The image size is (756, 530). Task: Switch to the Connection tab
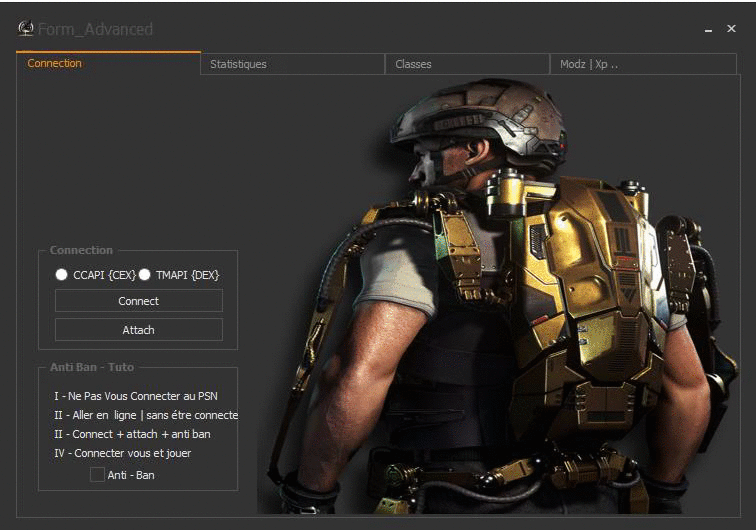[x=108, y=63]
